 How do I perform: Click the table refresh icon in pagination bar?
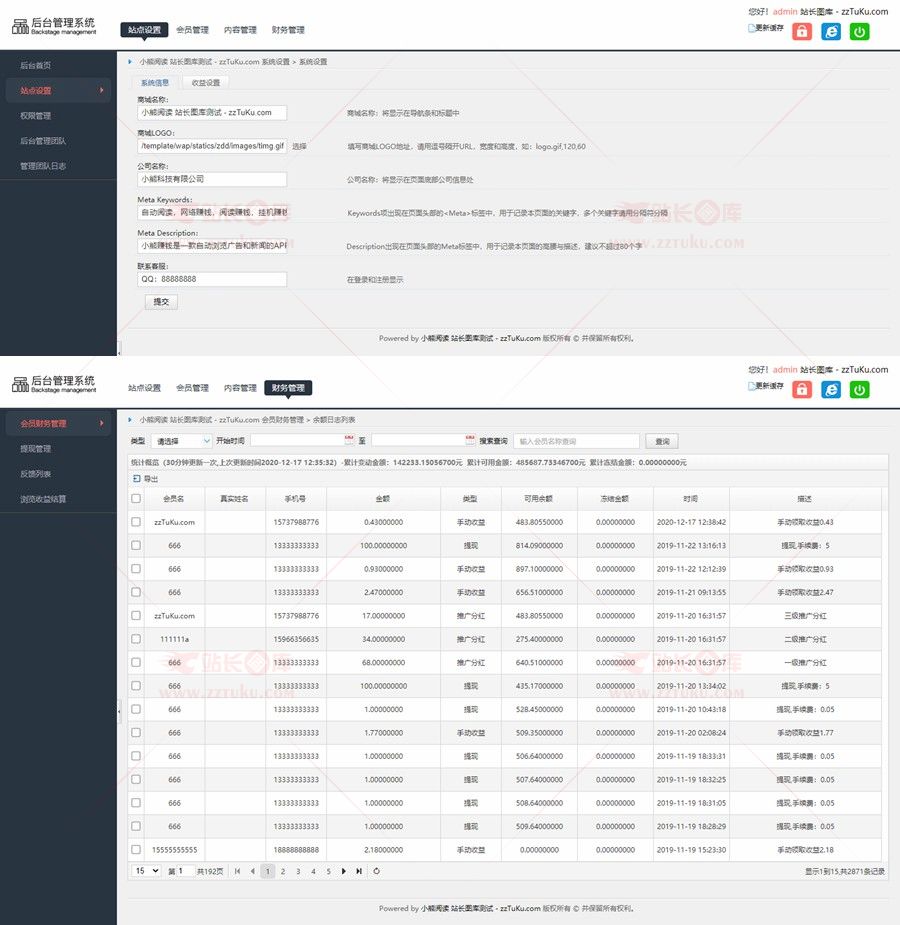(377, 871)
